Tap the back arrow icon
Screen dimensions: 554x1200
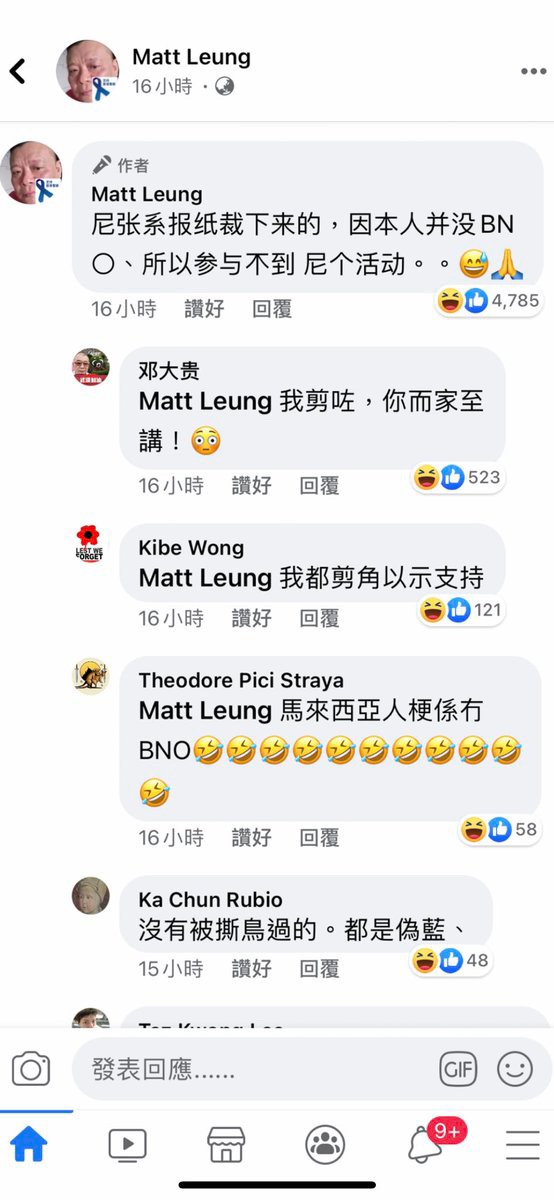click(17, 71)
